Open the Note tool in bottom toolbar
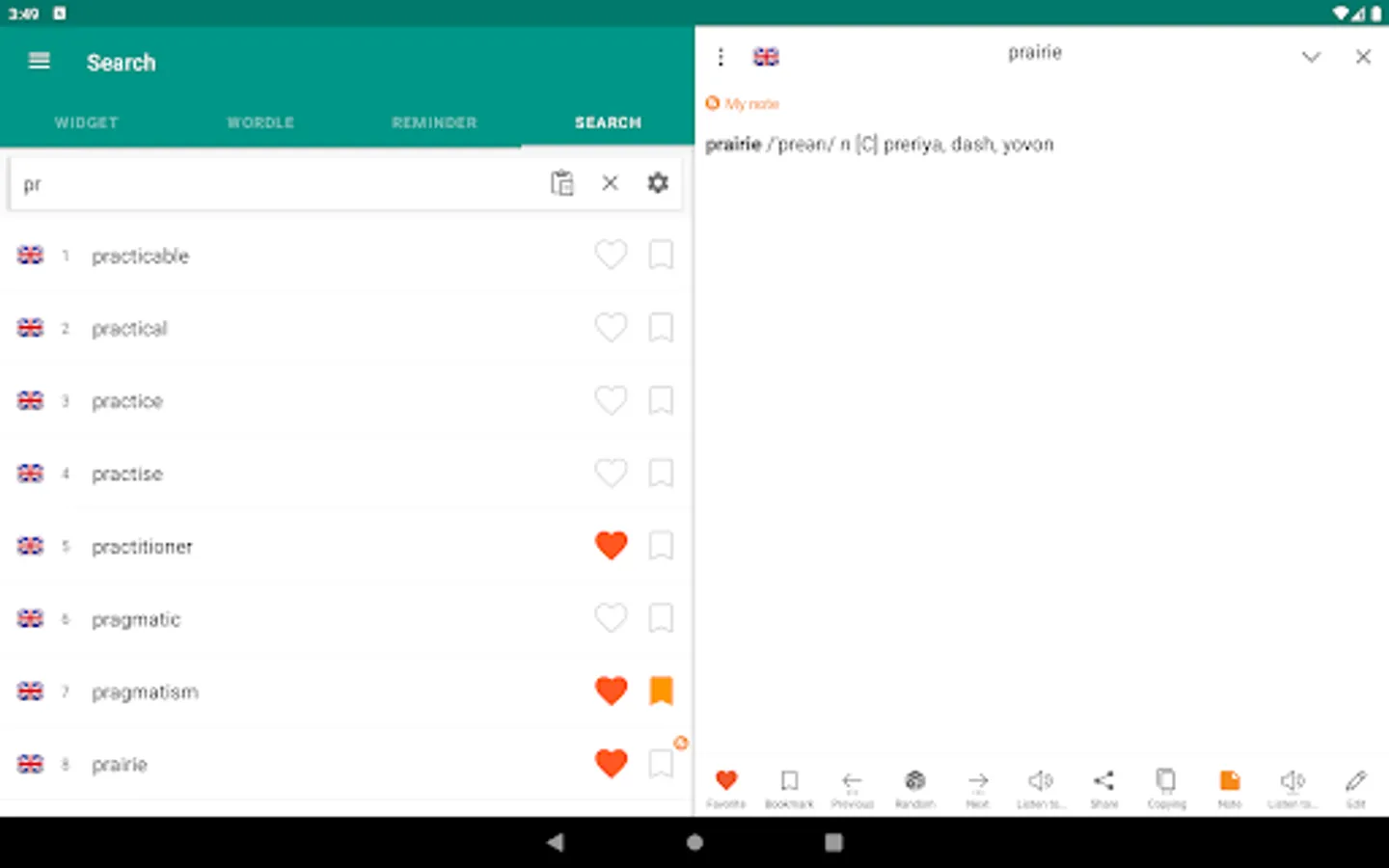 [1230, 787]
